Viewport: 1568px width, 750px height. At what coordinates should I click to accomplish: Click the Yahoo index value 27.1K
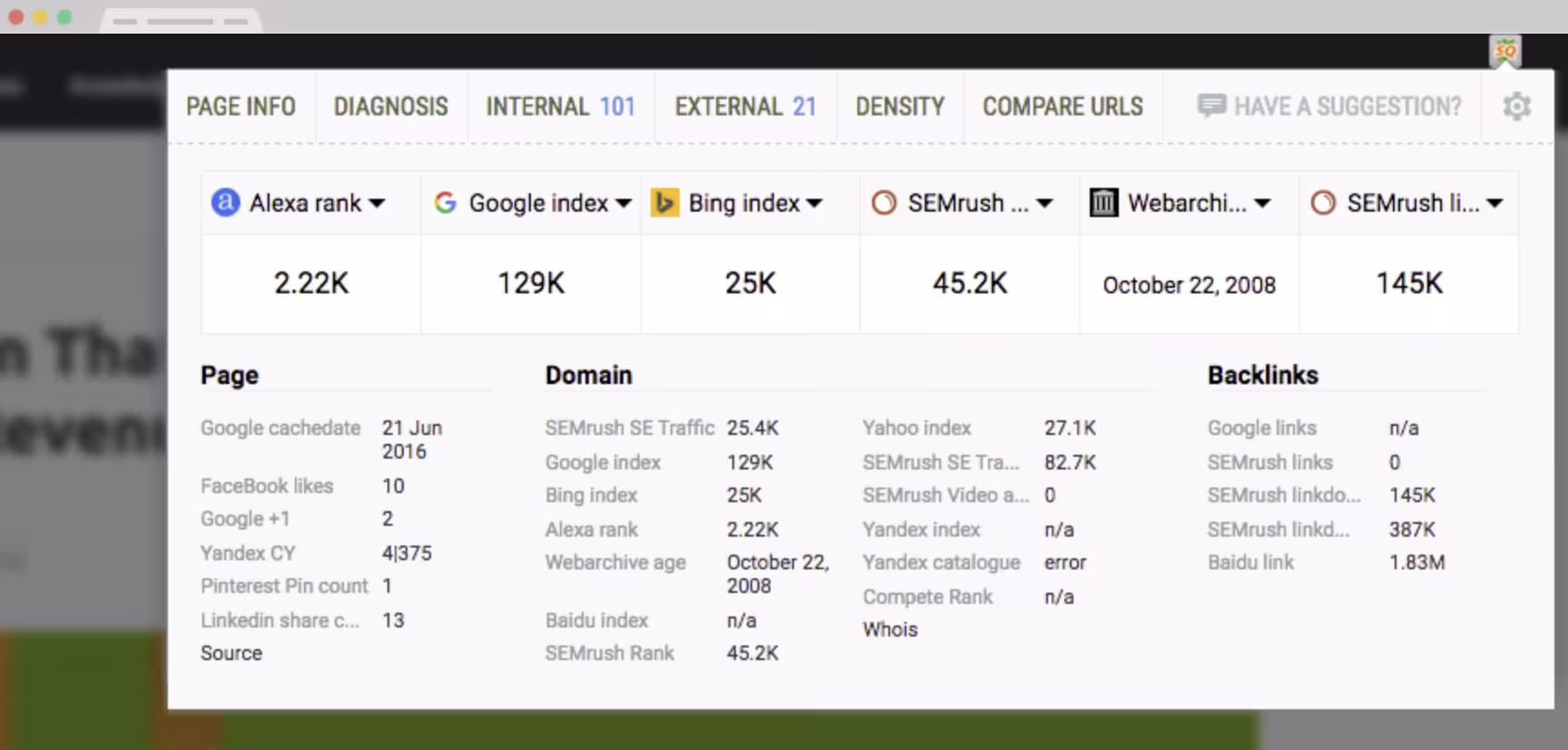[1070, 428]
